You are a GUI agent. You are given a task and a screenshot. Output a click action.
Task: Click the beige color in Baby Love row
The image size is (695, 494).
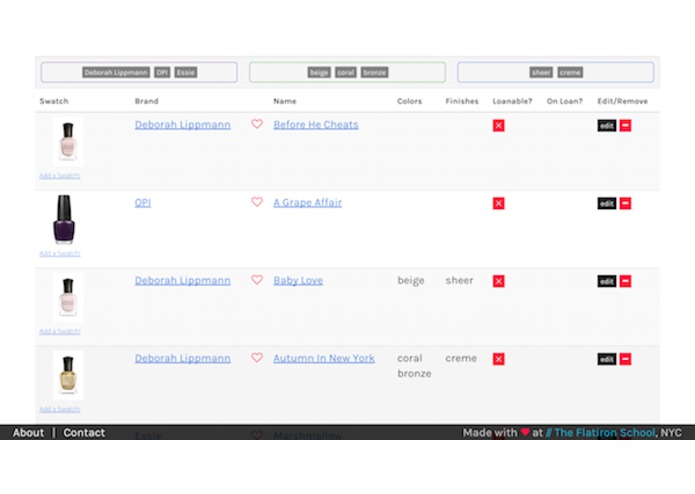click(x=411, y=281)
